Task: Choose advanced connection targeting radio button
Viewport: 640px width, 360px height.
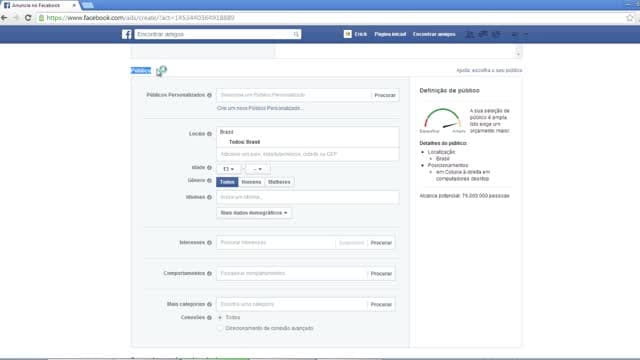Action: [x=220, y=328]
